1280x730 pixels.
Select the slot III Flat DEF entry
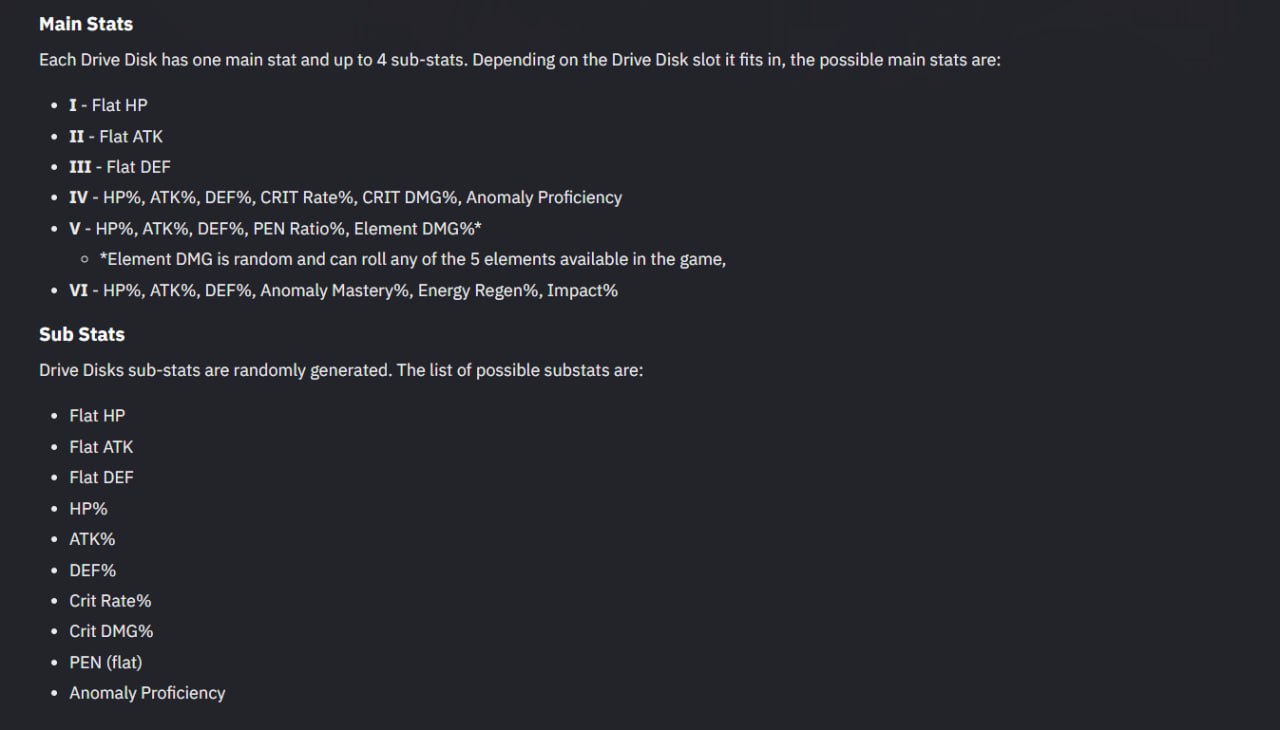coord(120,167)
